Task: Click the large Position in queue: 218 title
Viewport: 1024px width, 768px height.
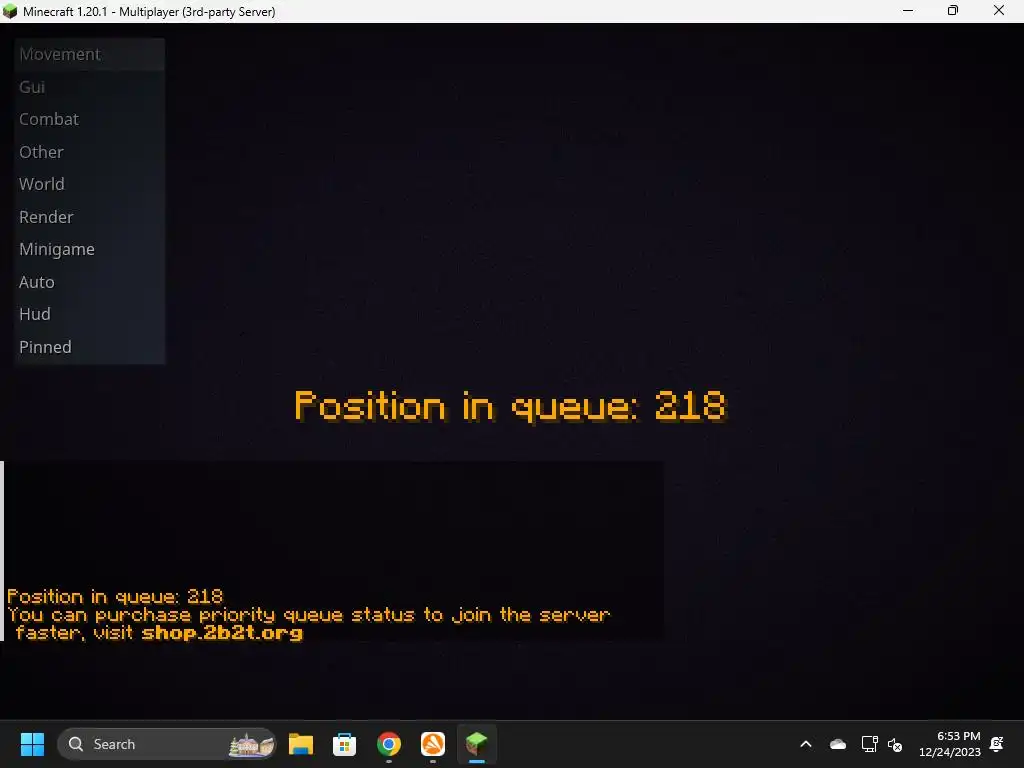Action: [510, 406]
